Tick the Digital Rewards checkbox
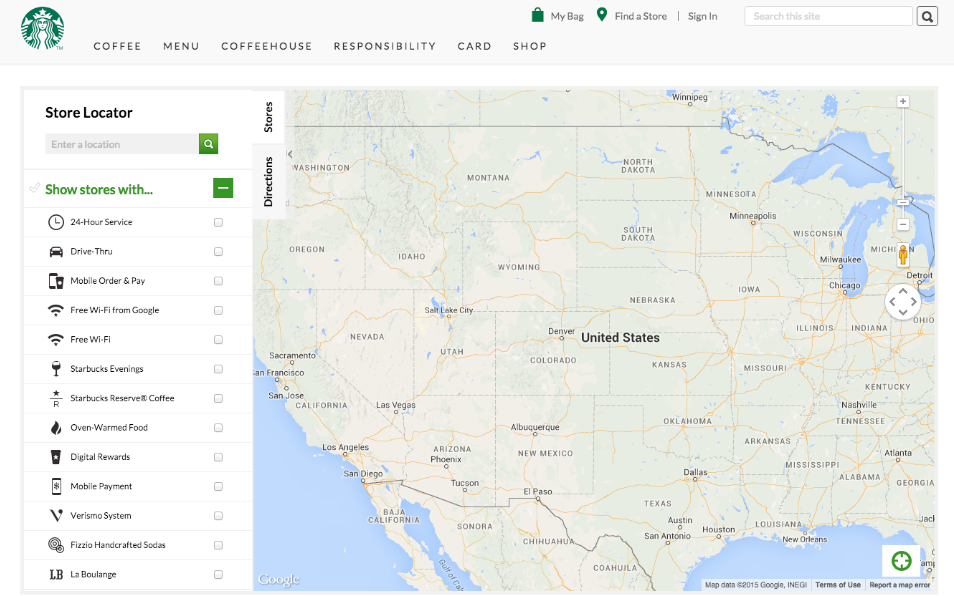 (x=218, y=457)
